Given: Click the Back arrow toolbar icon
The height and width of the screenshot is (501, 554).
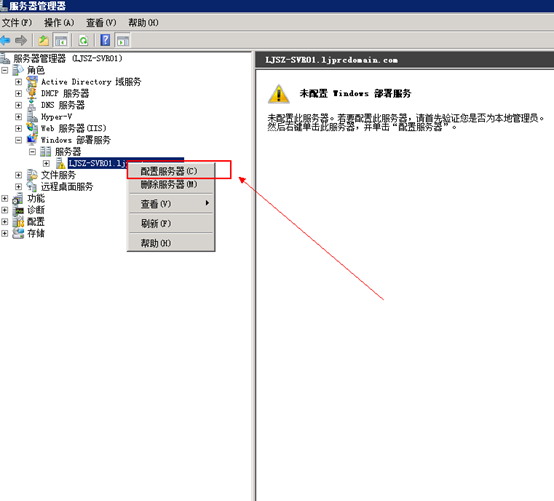Looking at the screenshot, I should tap(5, 40).
